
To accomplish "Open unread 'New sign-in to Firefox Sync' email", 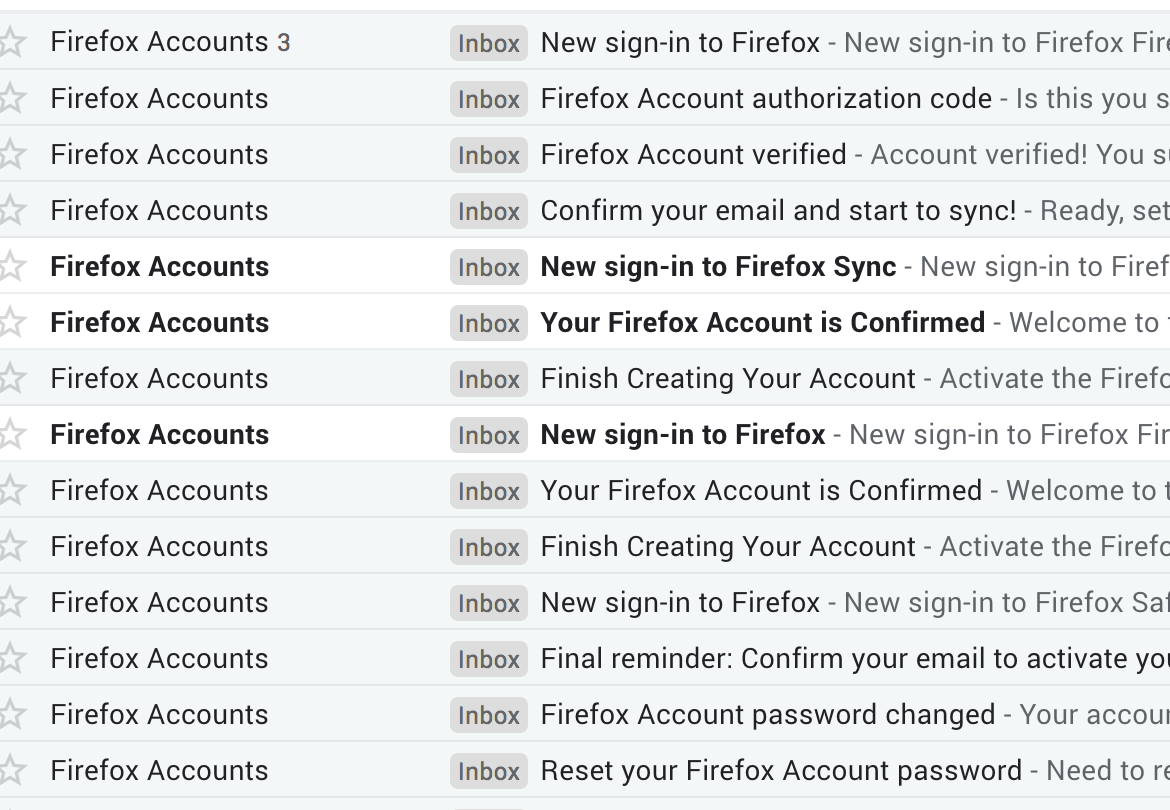I will 718,267.
